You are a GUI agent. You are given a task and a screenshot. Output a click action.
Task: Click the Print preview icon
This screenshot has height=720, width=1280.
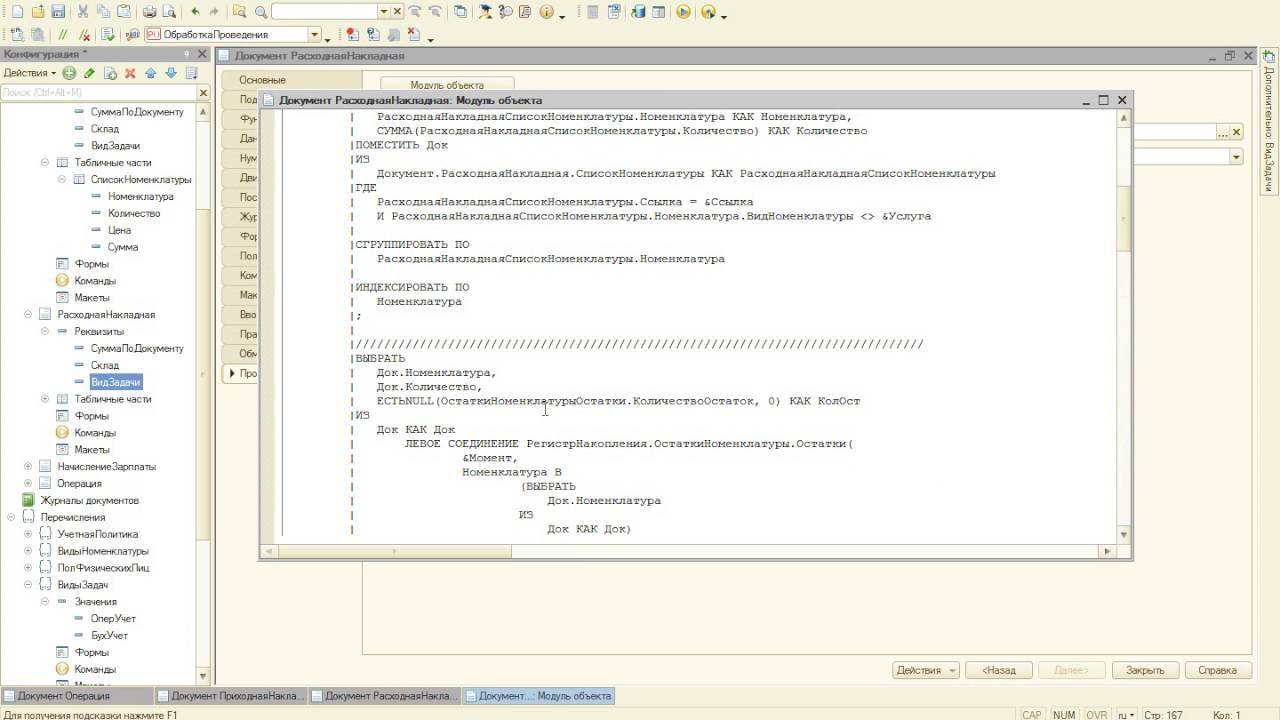(168, 12)
